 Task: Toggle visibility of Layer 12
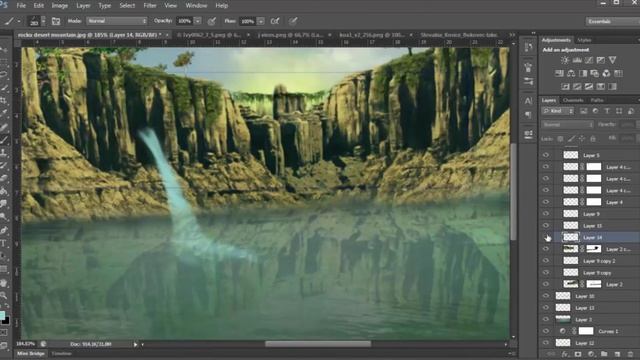click(x=546, y=343)
